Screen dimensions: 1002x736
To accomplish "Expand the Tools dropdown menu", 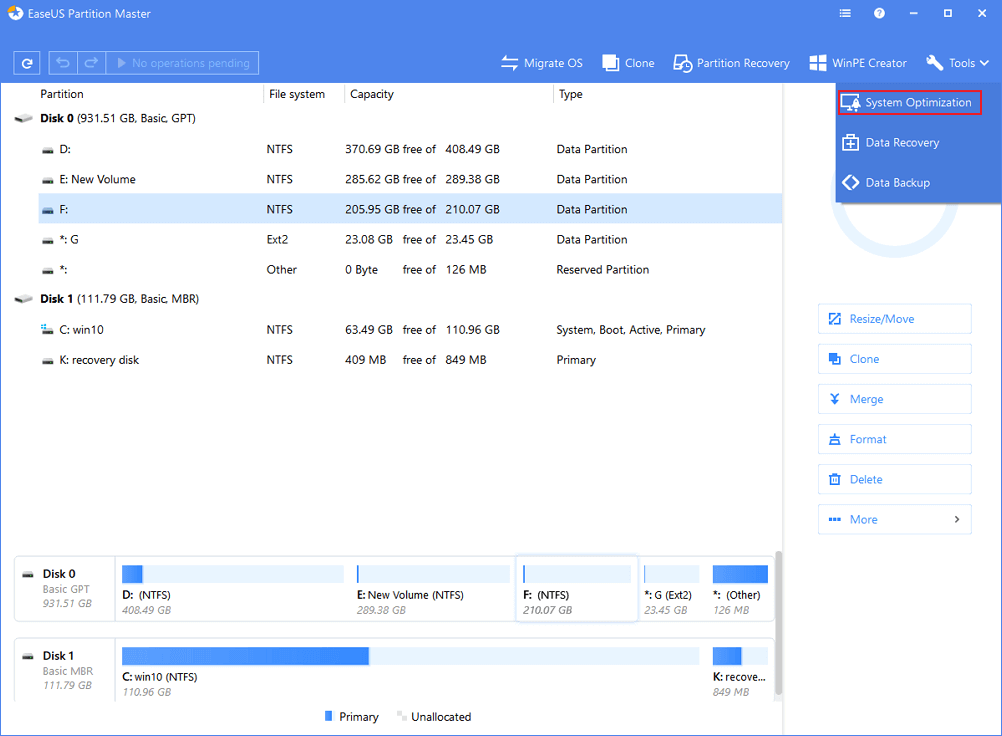I will tap(957, 63).
